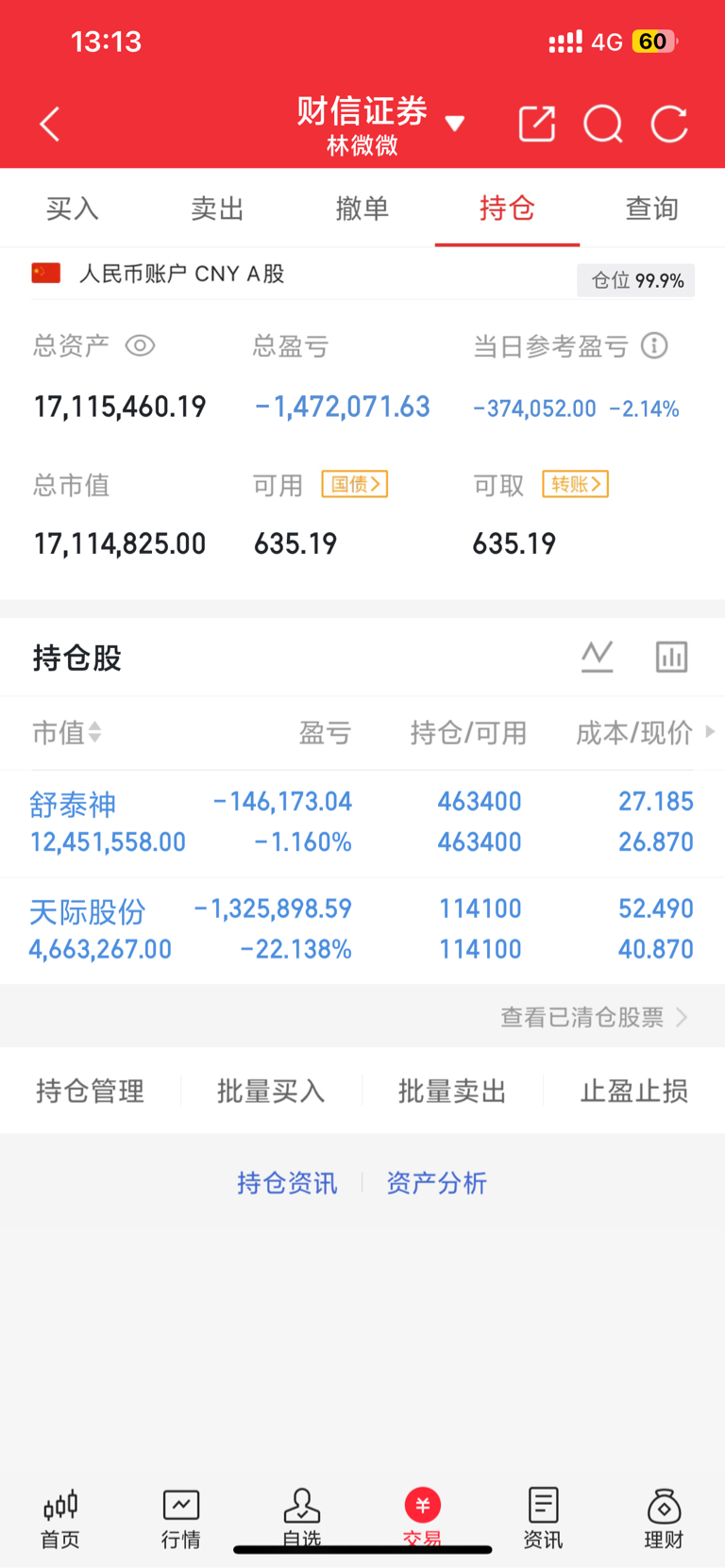Tap the 持仓/可用 column header
This screenshot has height=1568, width=725.
pyautogui.click(x=468, y=732)
